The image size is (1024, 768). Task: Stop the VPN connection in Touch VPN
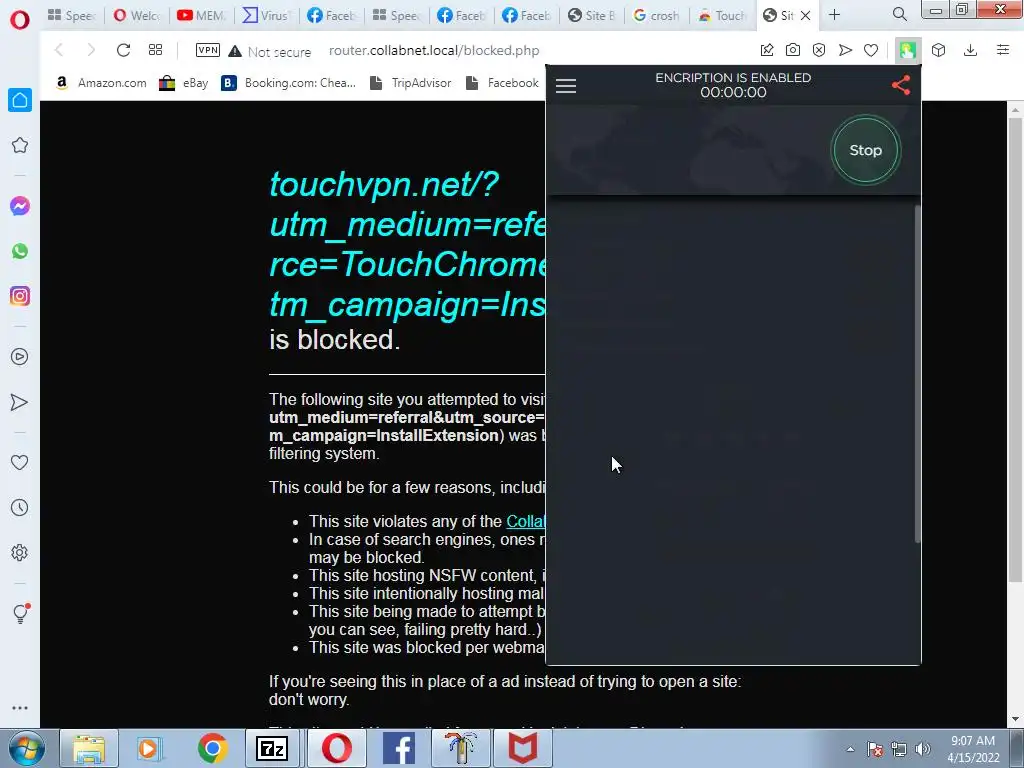pyautogui.click(x=866, y=150)
